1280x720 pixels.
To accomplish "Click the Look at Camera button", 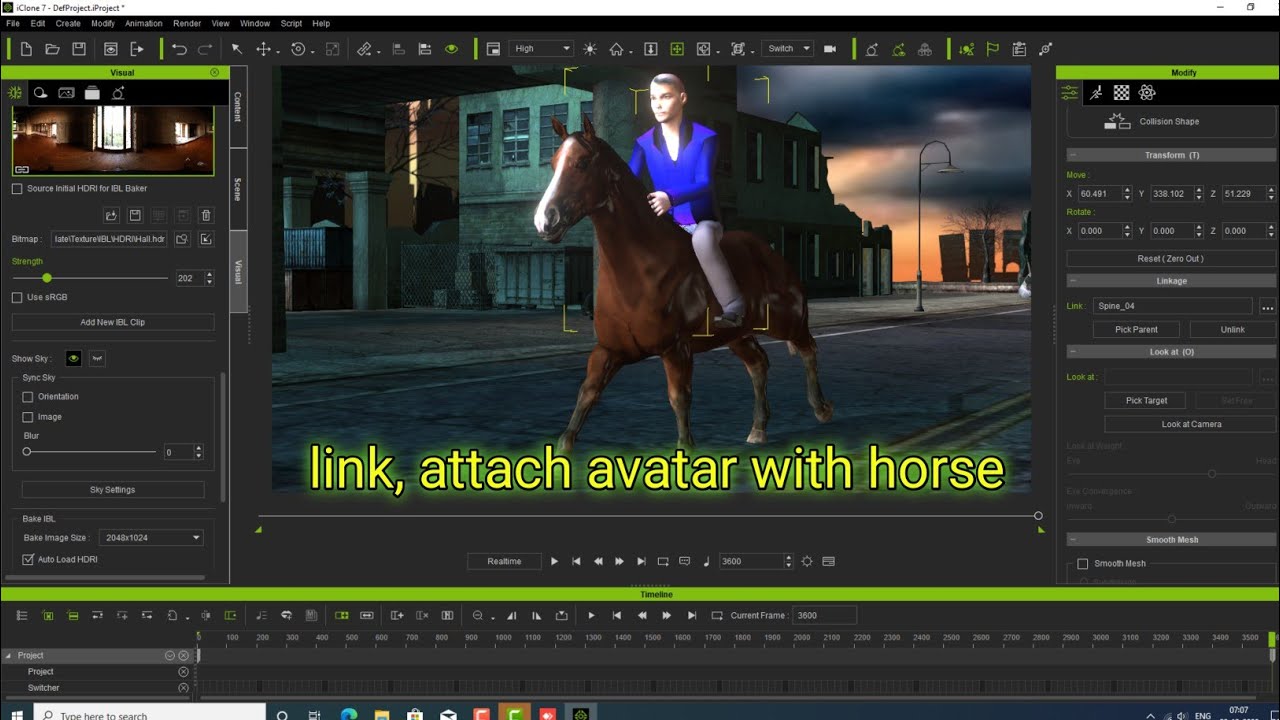I will click(1191, 424).
